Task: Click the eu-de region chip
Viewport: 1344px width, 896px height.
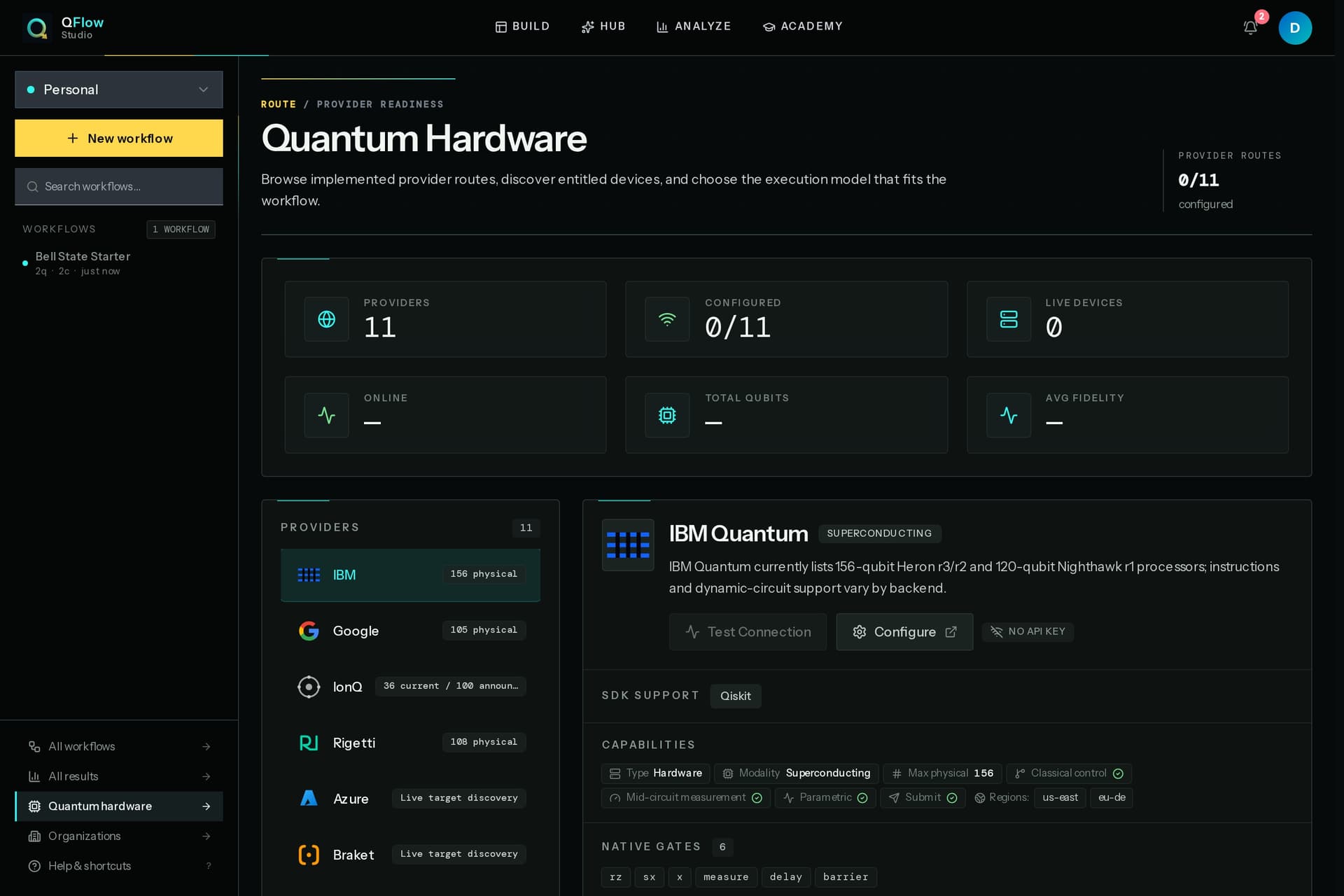Action: coord(1112,798)
